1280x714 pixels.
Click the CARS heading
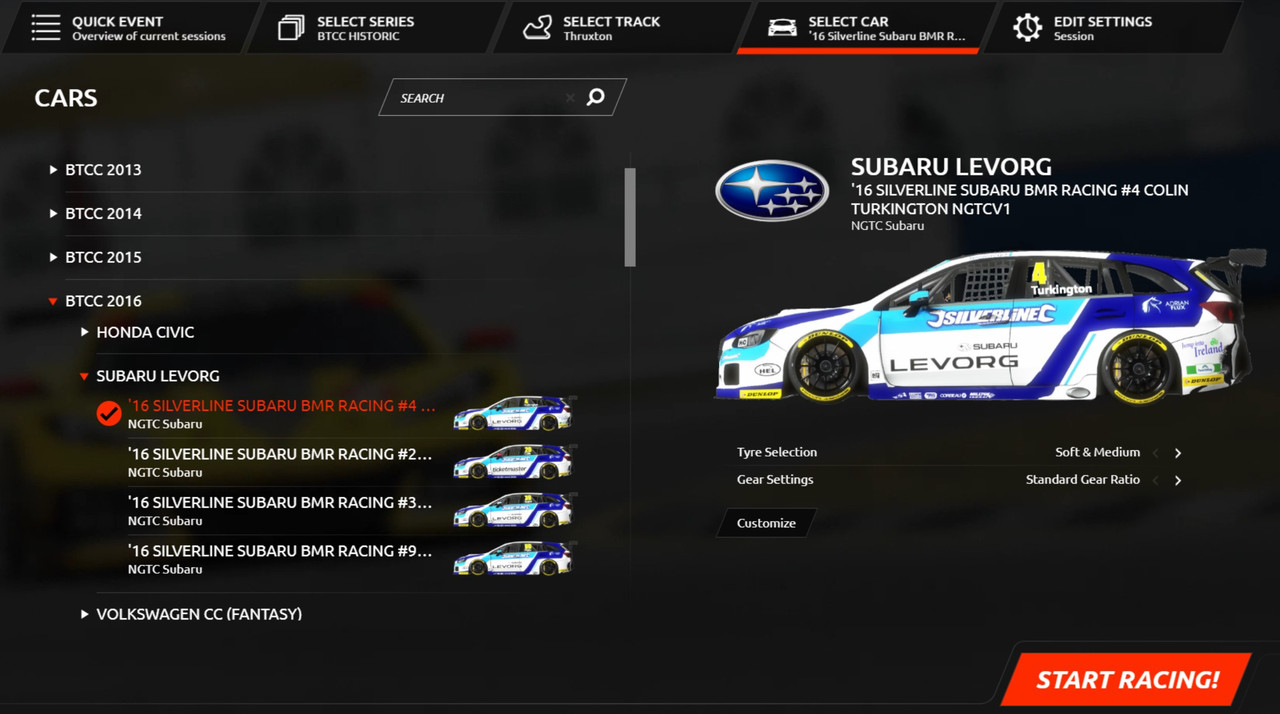point(66,98)
